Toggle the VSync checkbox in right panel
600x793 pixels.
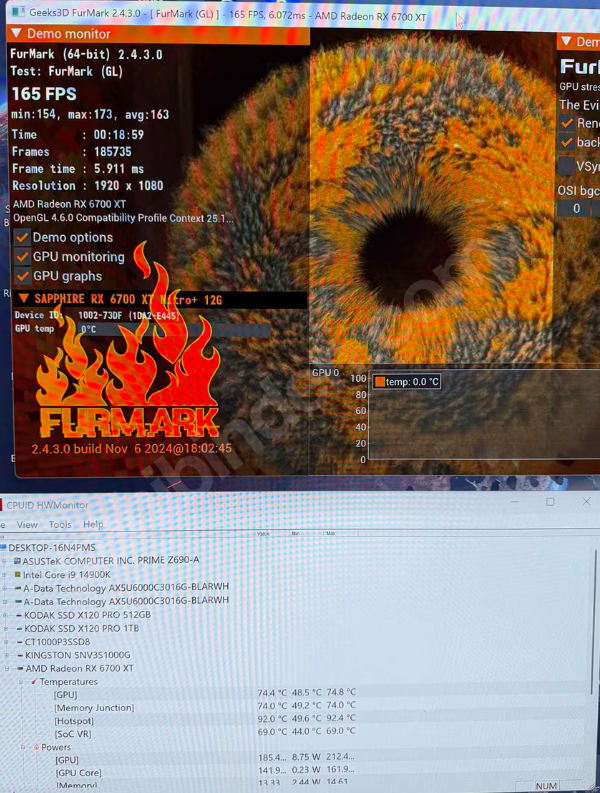pyautogui.click(x=566, y=166)
